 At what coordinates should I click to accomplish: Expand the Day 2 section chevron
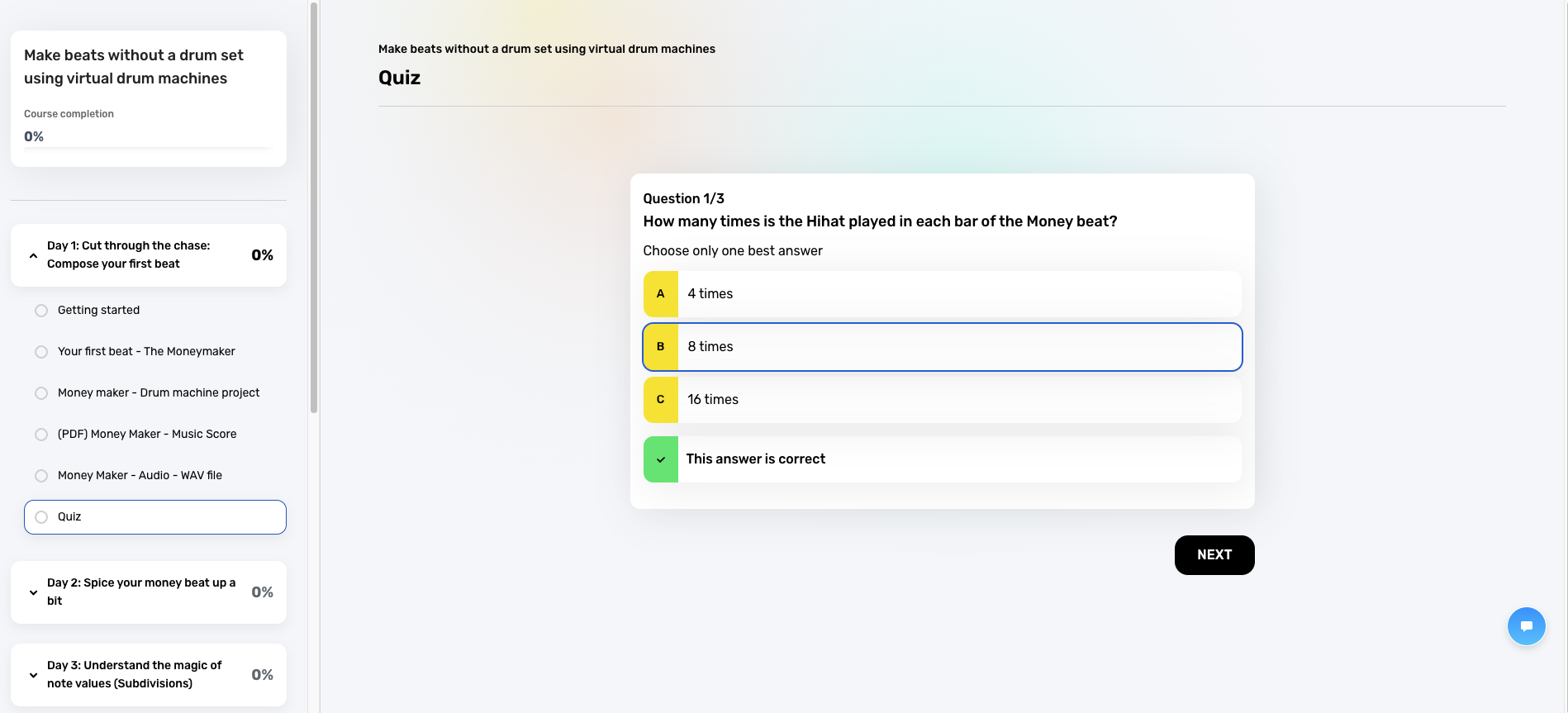click(x=33, y=592)
